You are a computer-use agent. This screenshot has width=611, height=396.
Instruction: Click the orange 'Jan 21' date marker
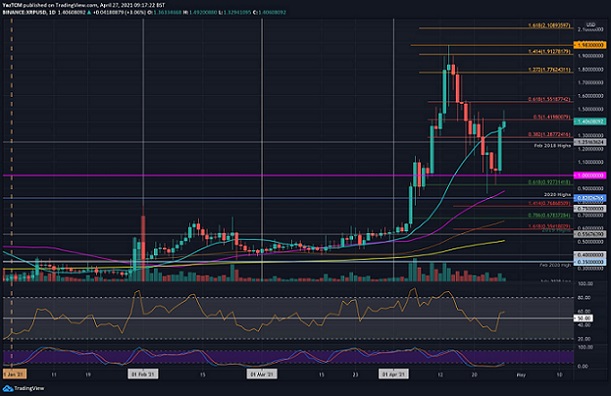tap(14, 375)
